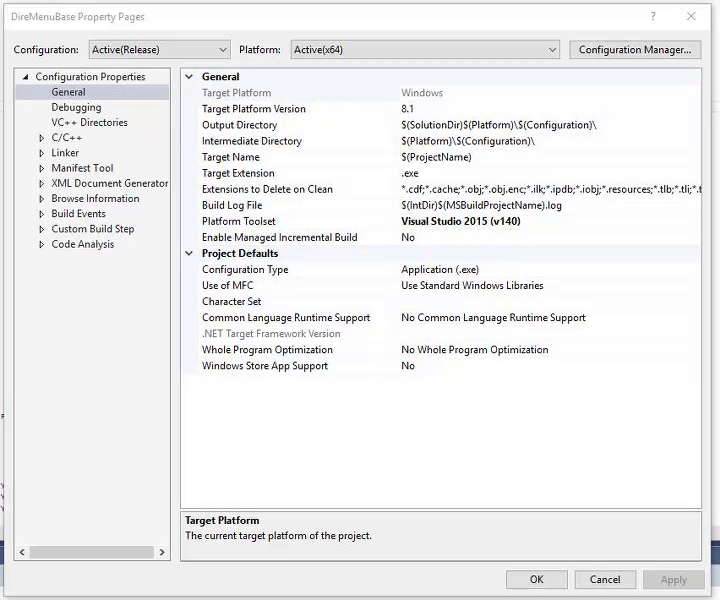Click the Output Directory value field
Screen dimensions: 720x600
point(498,125)
